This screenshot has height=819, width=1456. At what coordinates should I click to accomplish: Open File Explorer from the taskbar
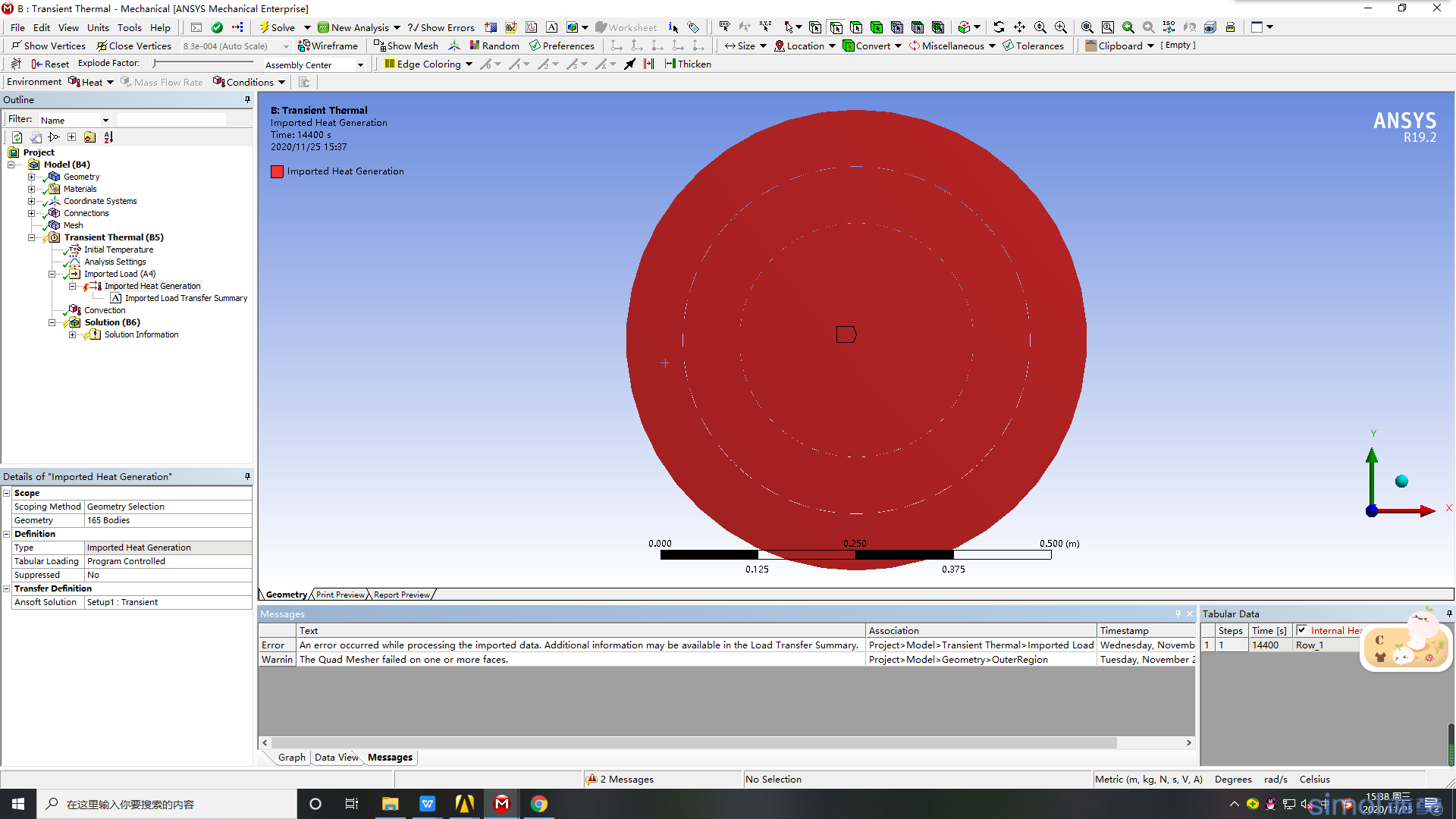(x=391, y=804)
